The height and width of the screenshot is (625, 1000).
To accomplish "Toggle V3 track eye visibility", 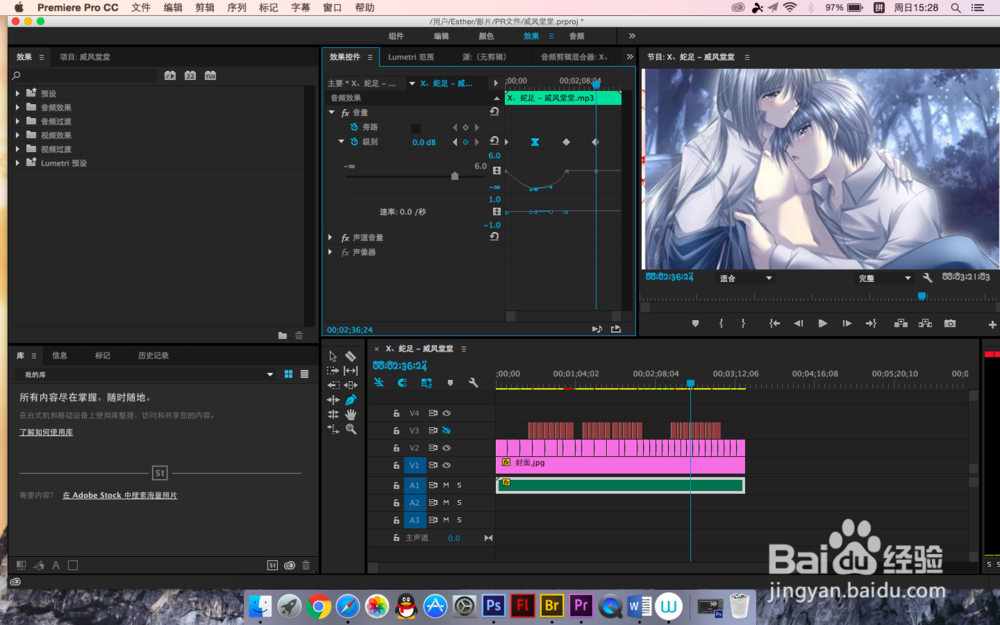I will [446, 430].
